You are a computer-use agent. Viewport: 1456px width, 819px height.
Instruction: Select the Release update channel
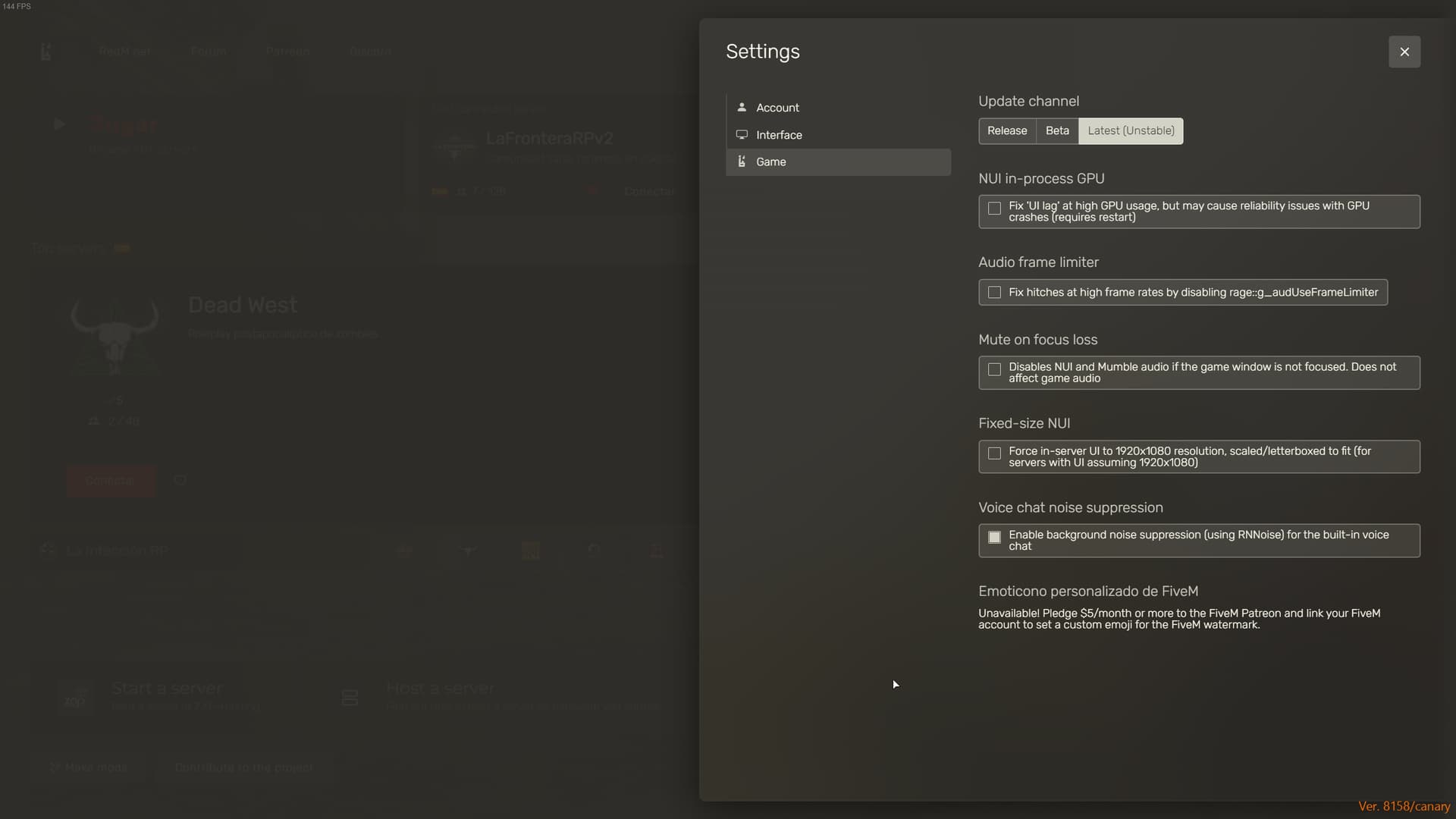(1006, 130)
